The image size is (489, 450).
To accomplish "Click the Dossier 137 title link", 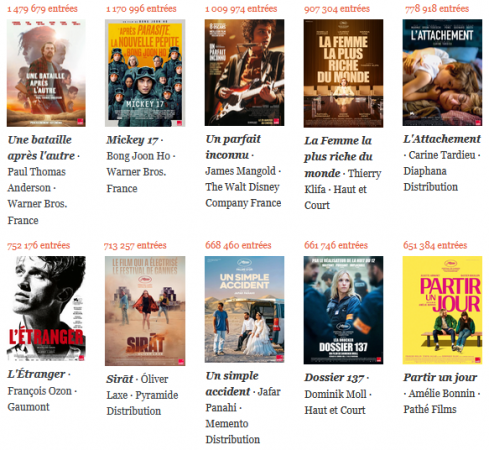I will (x=334, y=378).
